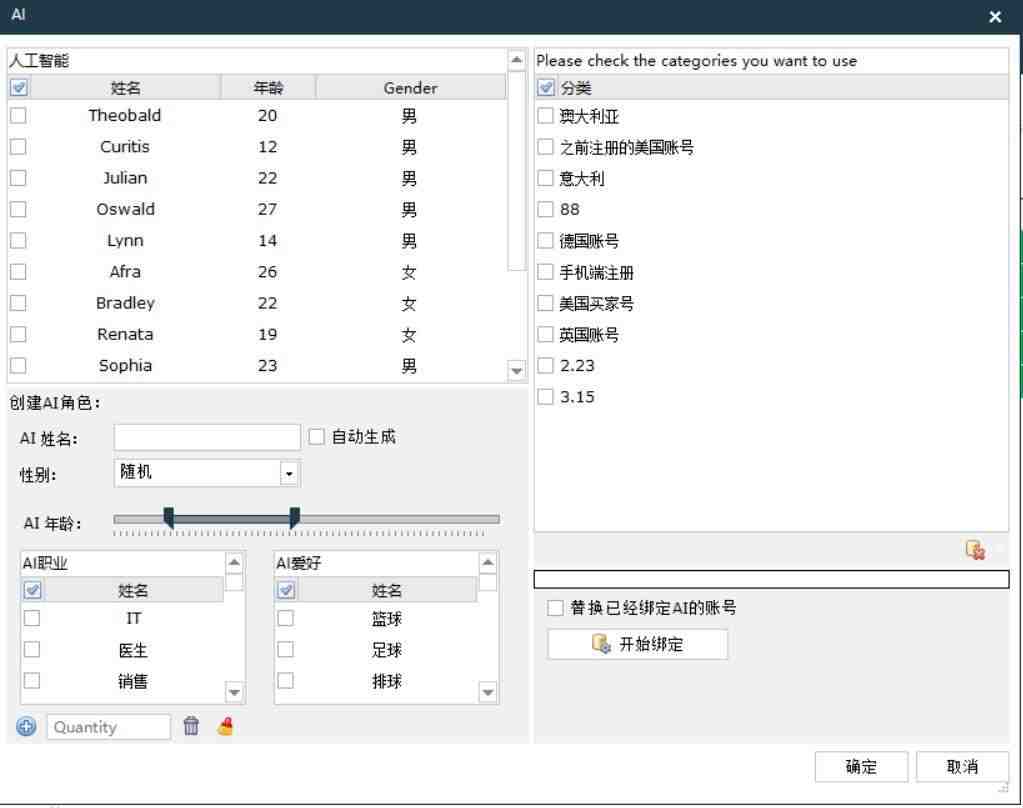
Task: Check the IT occupation checkbox
Action: pos(32,618)
